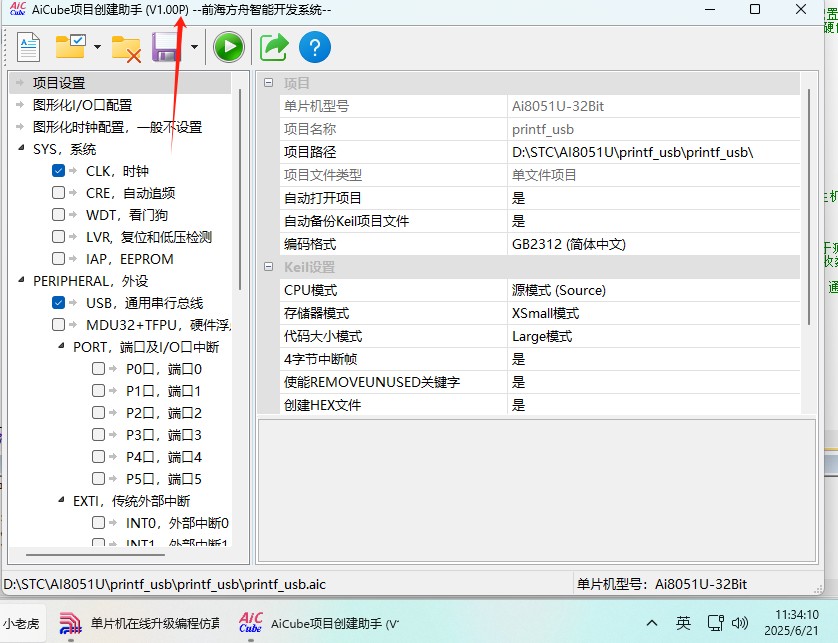
Task: Click the 自动打开项目 value 是
Action: pos(654,198)
